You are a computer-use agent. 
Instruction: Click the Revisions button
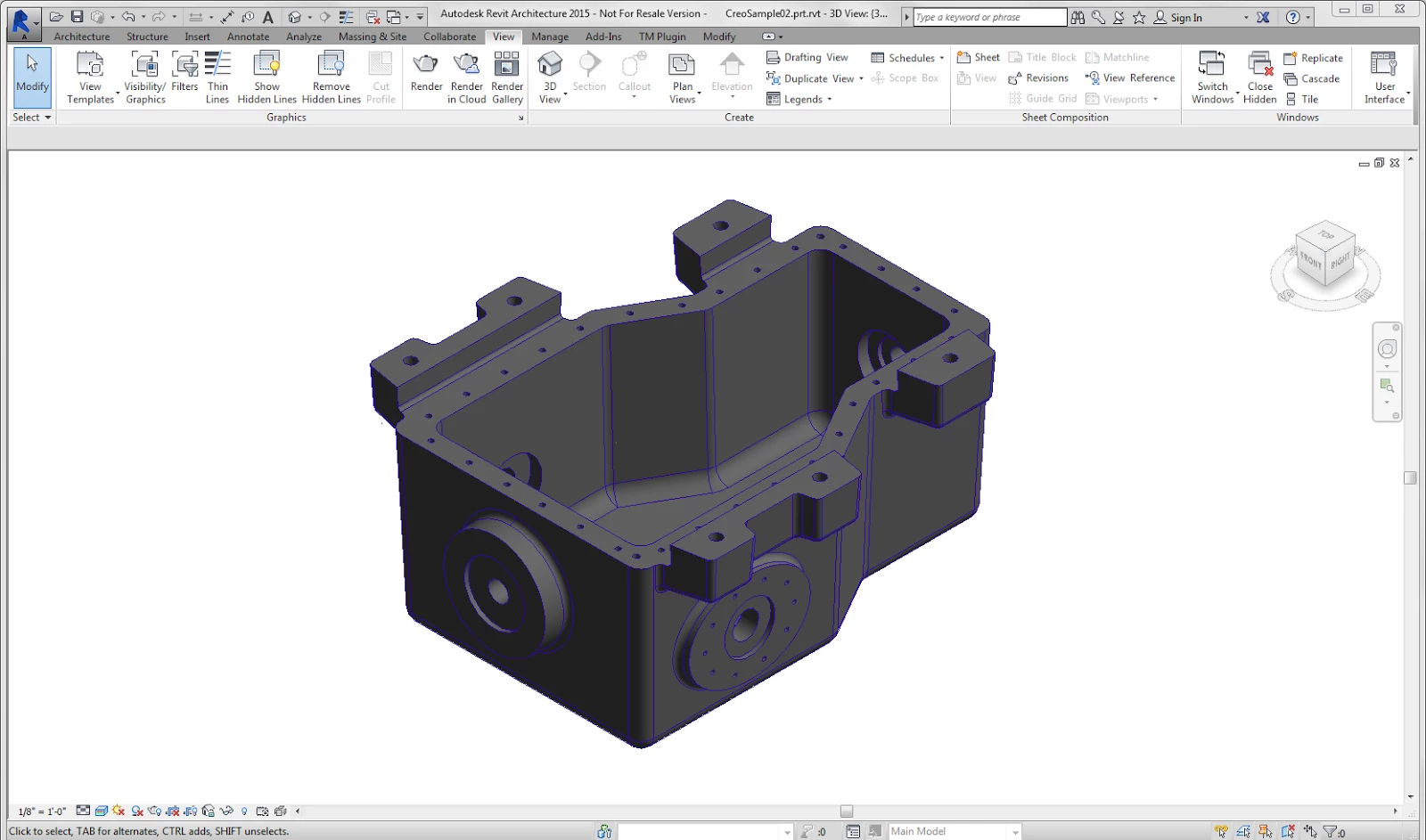tap(1038, 78)
